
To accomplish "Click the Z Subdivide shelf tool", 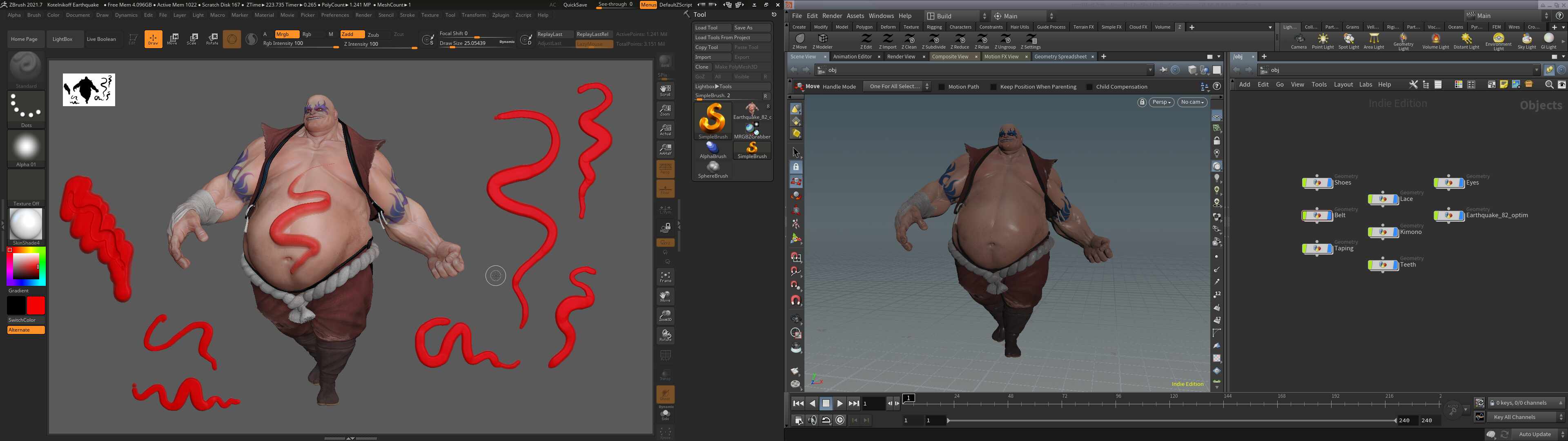I will (934, 41).
